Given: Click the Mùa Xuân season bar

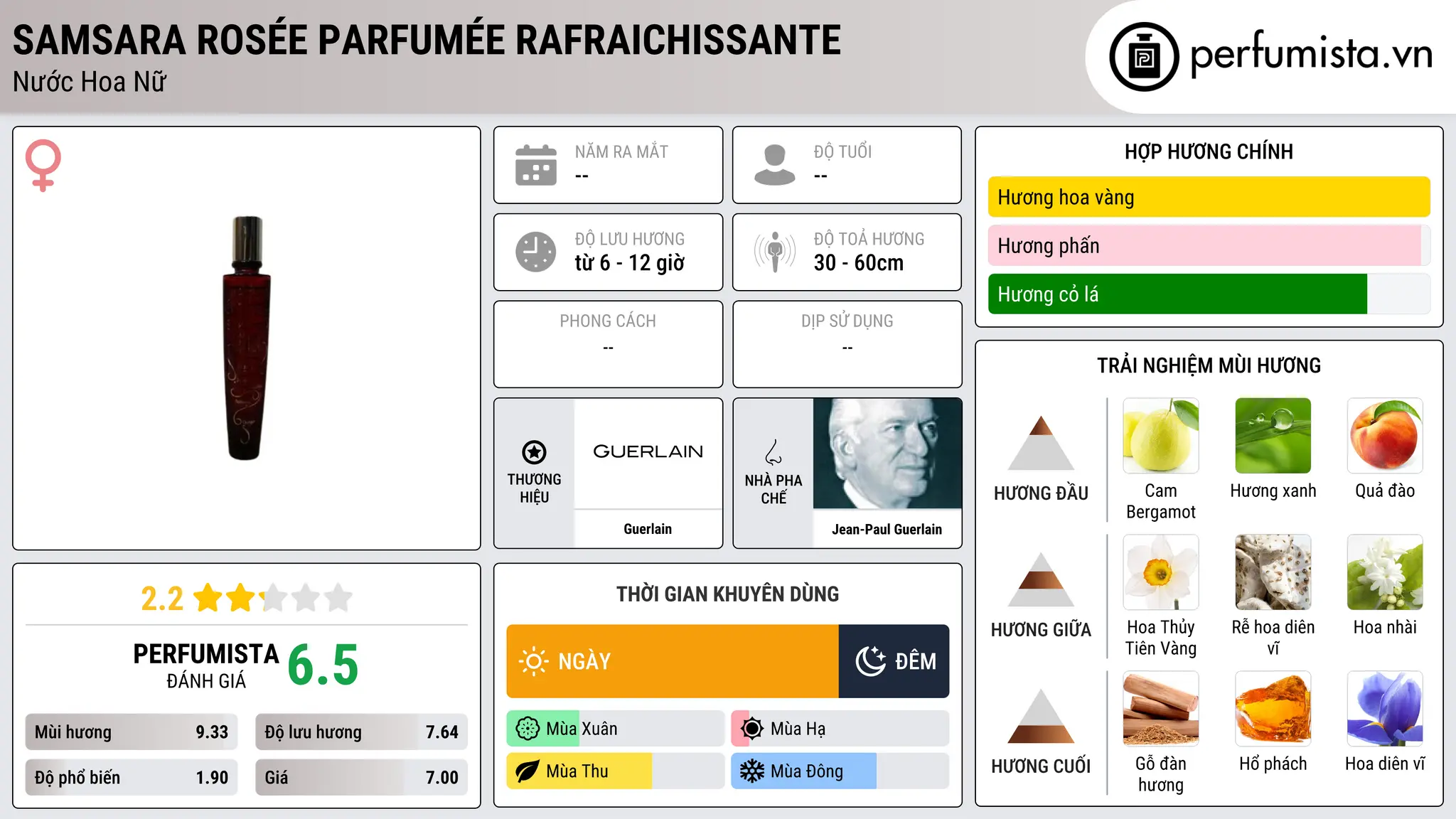Looking at the screenshot, I should pos(615,729).
